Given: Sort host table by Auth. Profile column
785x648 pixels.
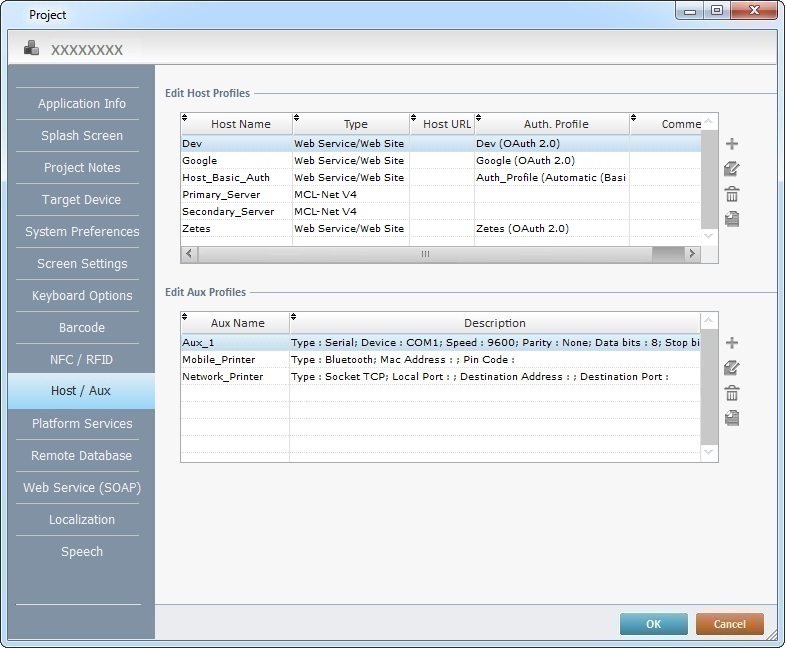Looking at the screenshot, I should (556, 124).
